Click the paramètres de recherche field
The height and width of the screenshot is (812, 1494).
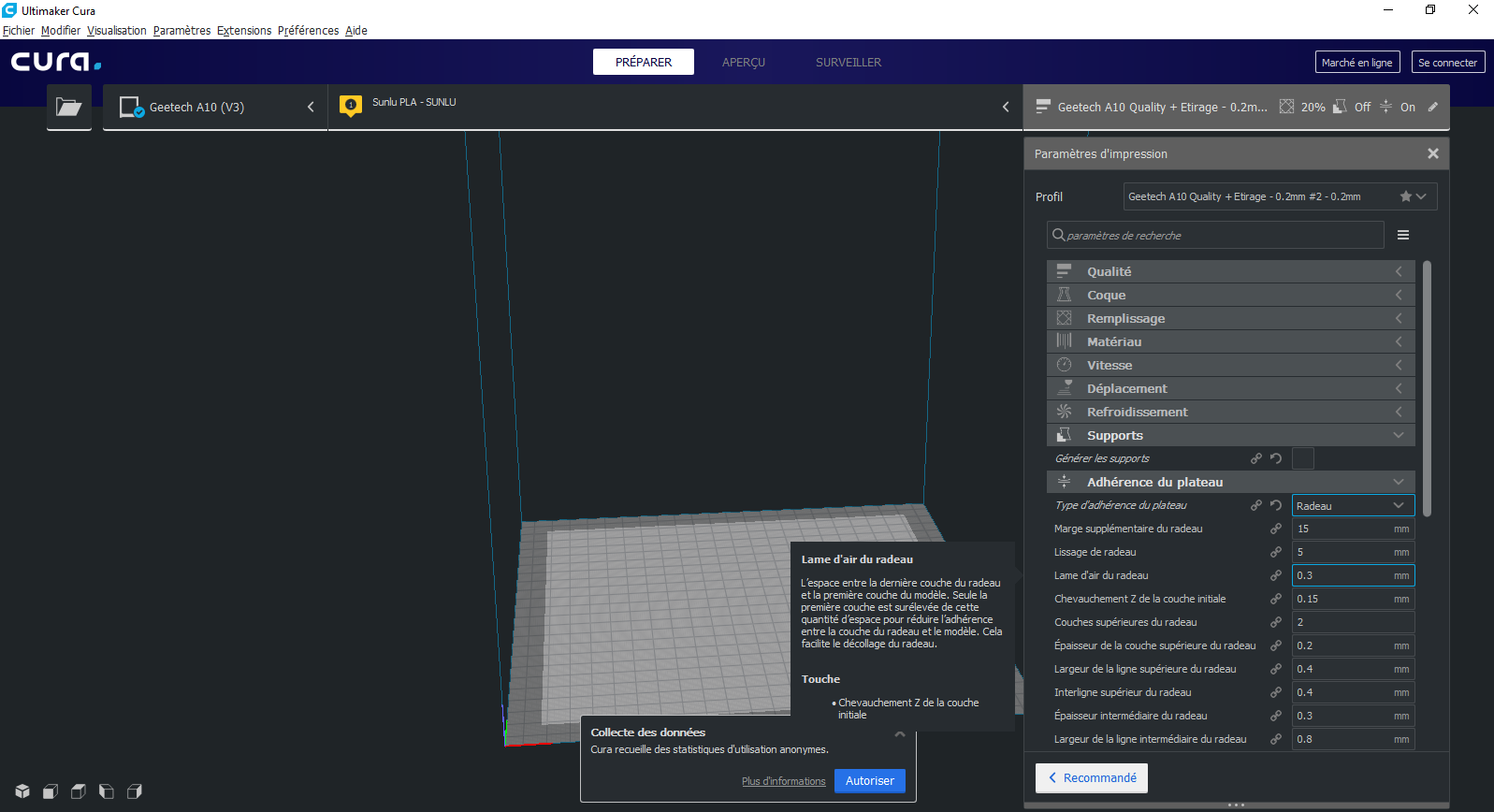coord(1215,235)
